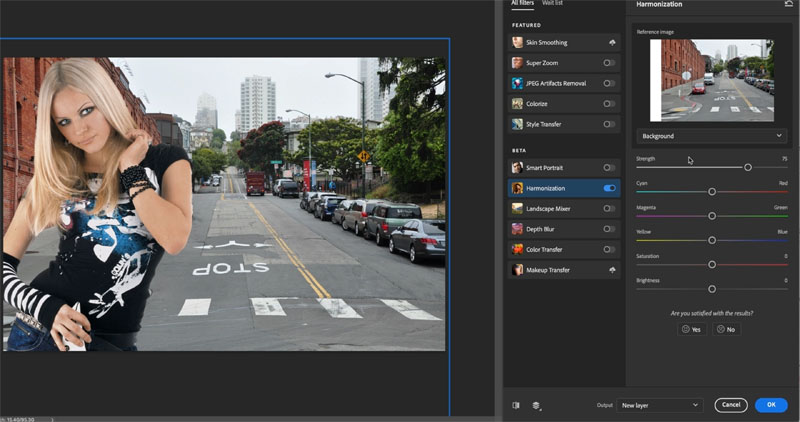Open the Background reference layer dropdown
Screen dimensions: 800x422
coord(712,136)
